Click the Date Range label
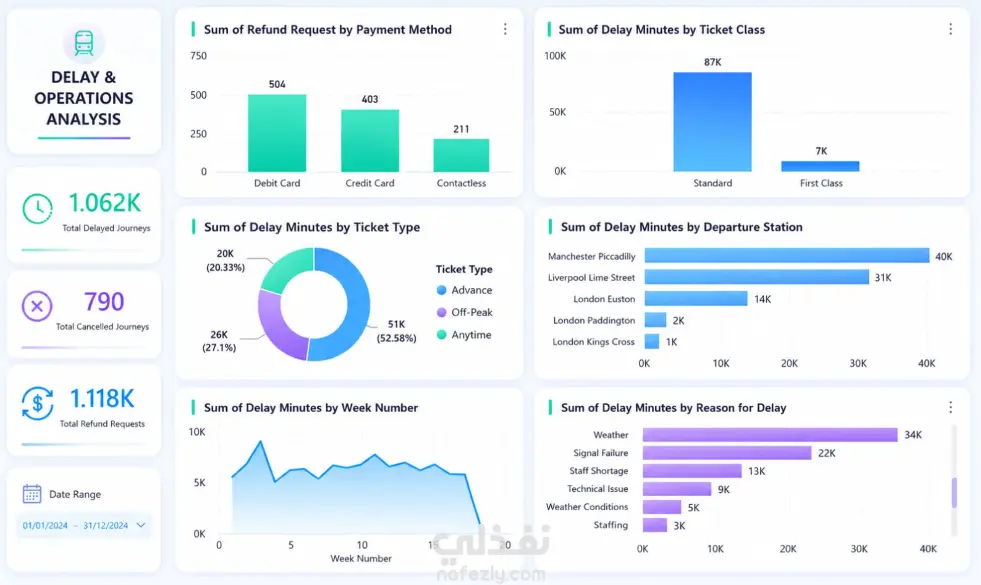The height and width of the screenshot is (585, 981). tap(75, 494)
